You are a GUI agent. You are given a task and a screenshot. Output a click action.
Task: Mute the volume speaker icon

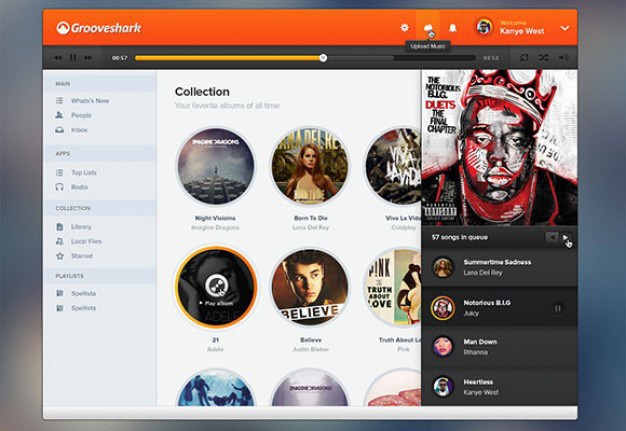563,58
